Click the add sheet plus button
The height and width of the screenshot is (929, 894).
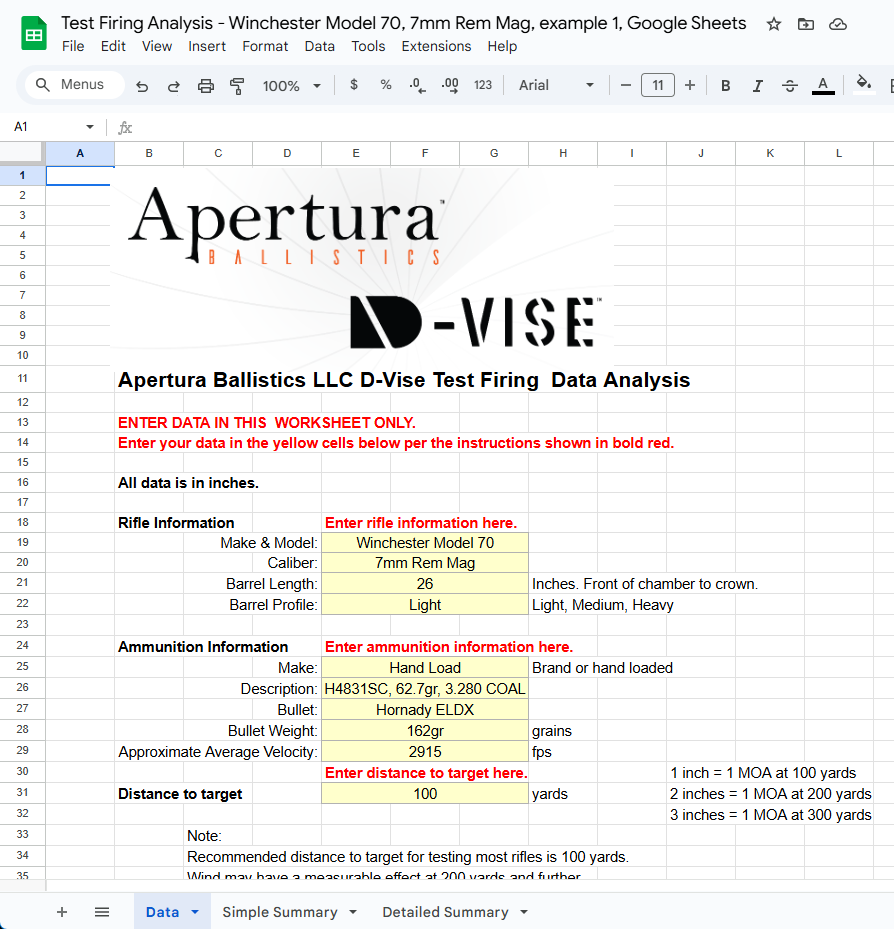tap(62, 911)
